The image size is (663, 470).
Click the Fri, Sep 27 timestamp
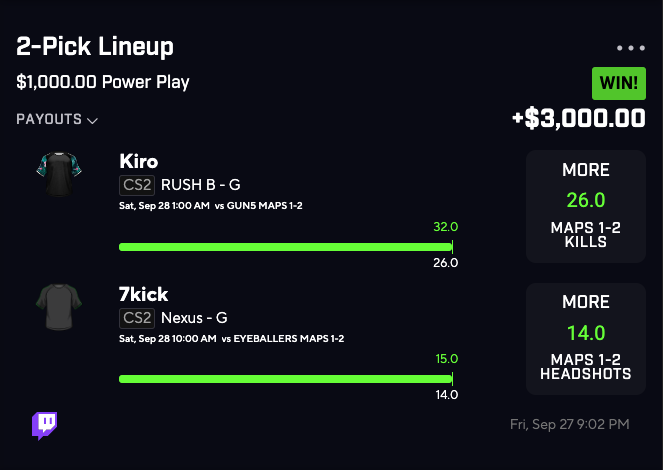tap(569, 425)
